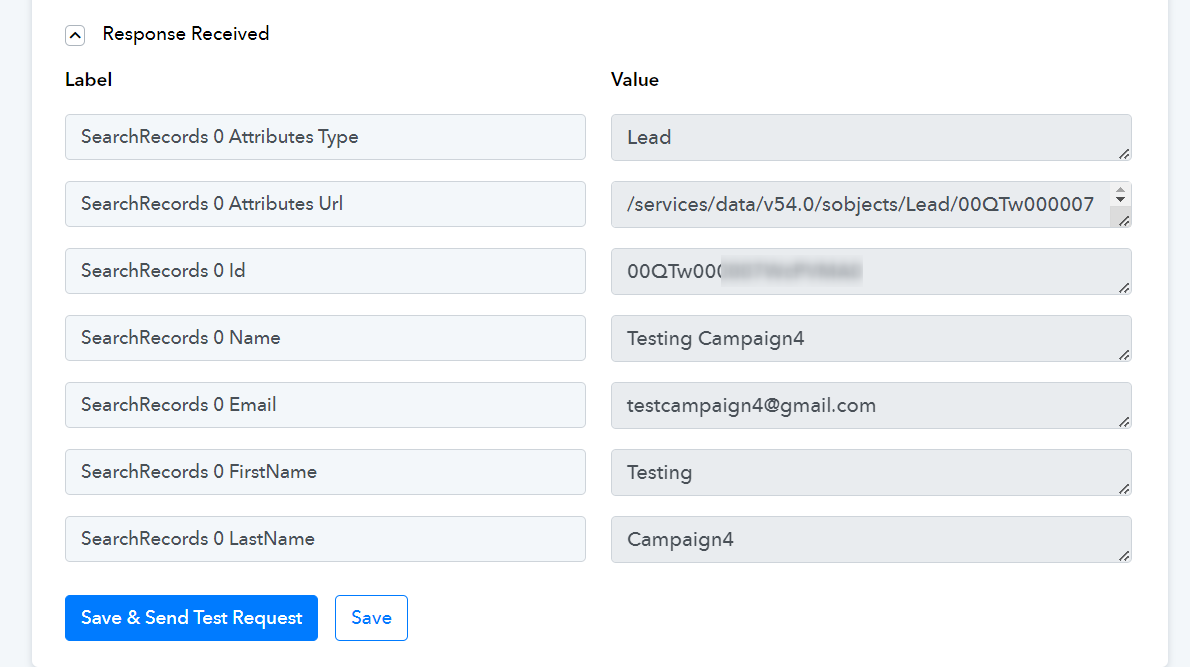Select the SearchRecords 0 Name label field

(326, 338)
